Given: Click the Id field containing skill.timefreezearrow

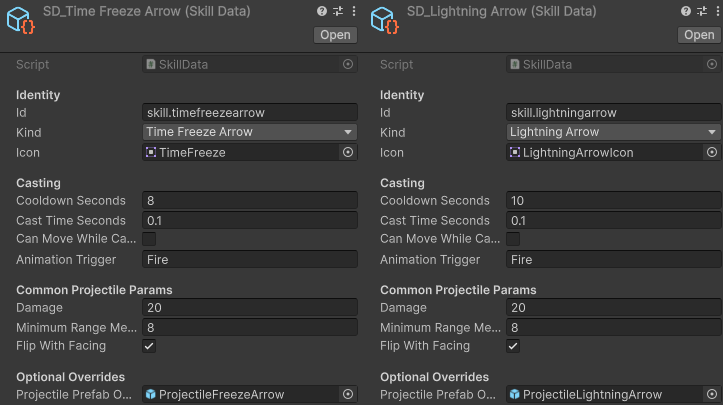Looking at the screenshot, I should (249, 113).
